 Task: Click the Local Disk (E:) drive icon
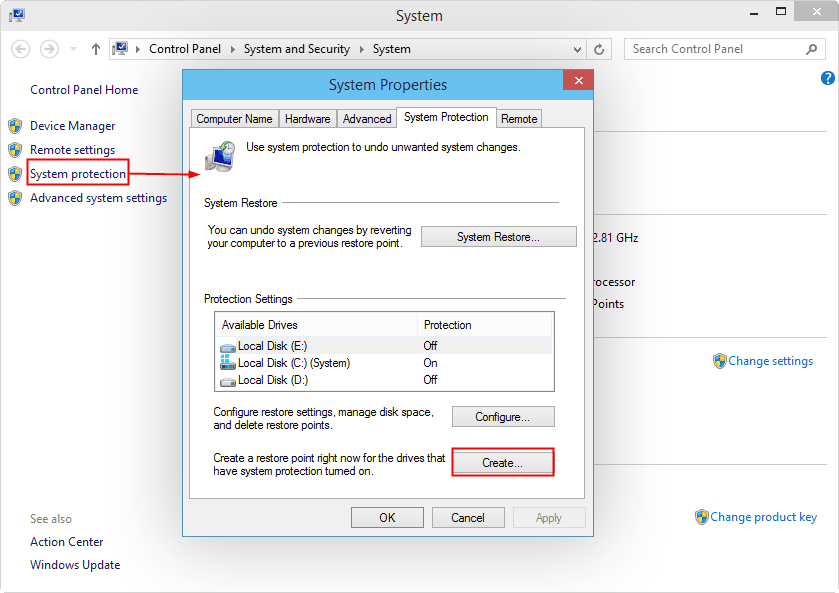click(228, 347)
